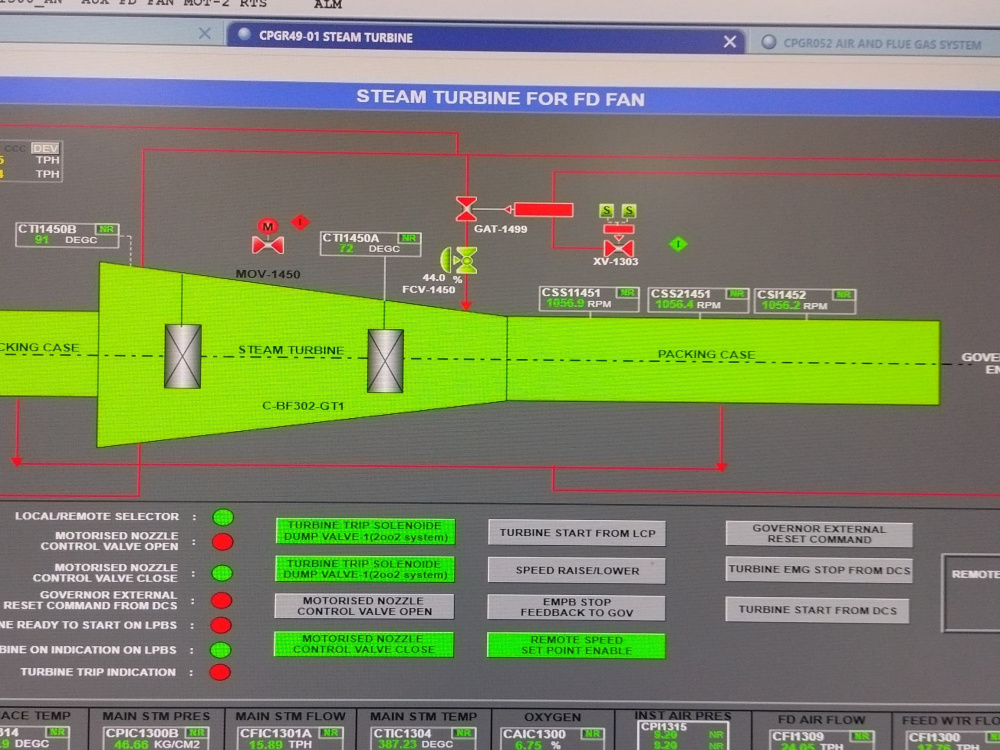Image resolution: width=1000 pixels, height=750 pixels.
Task: Toggle Remote Speed Set Point Enable
Action: [x=576, y=645]
